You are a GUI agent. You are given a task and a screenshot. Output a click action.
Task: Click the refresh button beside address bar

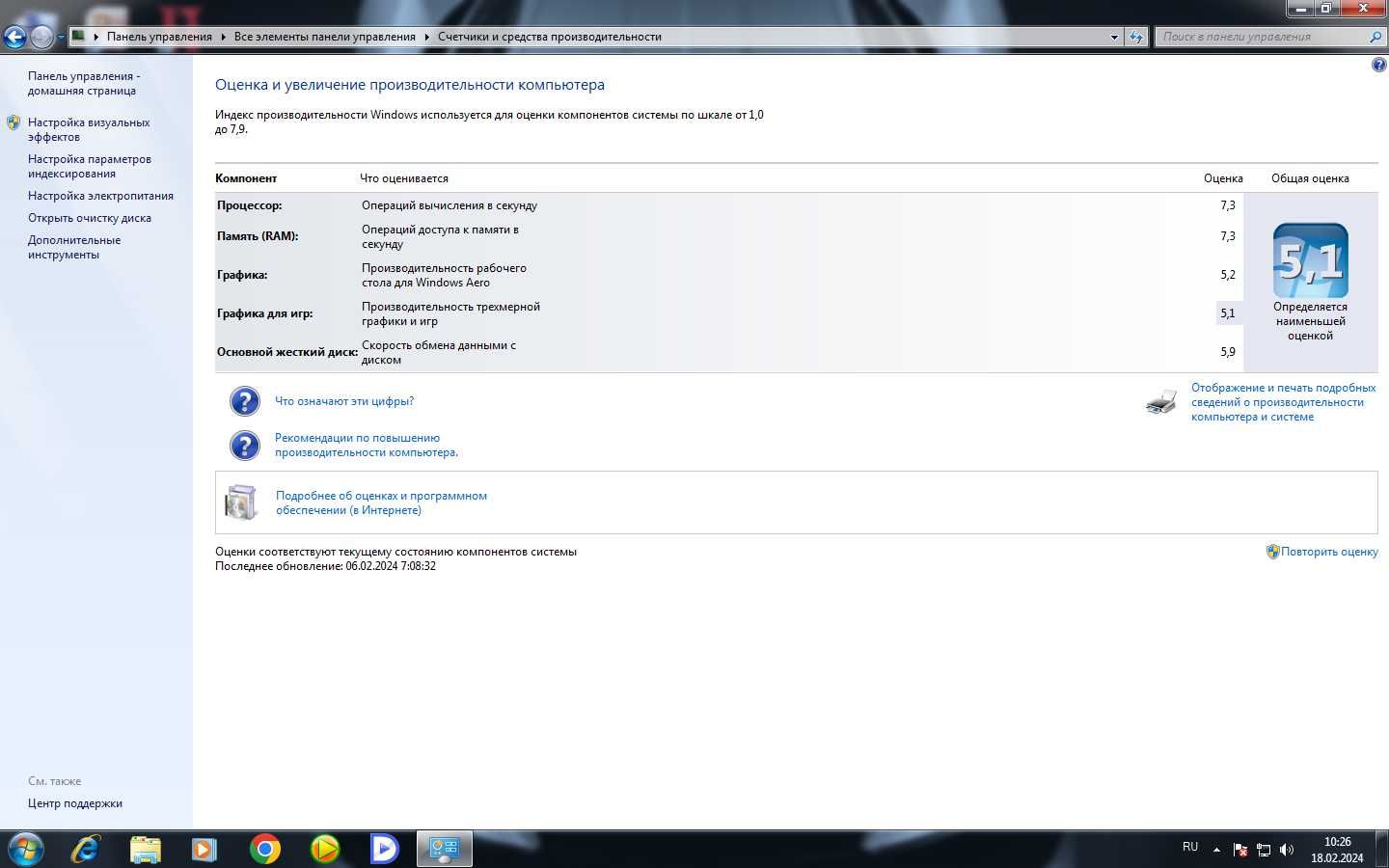pyautogui.click(x=1136, y=37)
